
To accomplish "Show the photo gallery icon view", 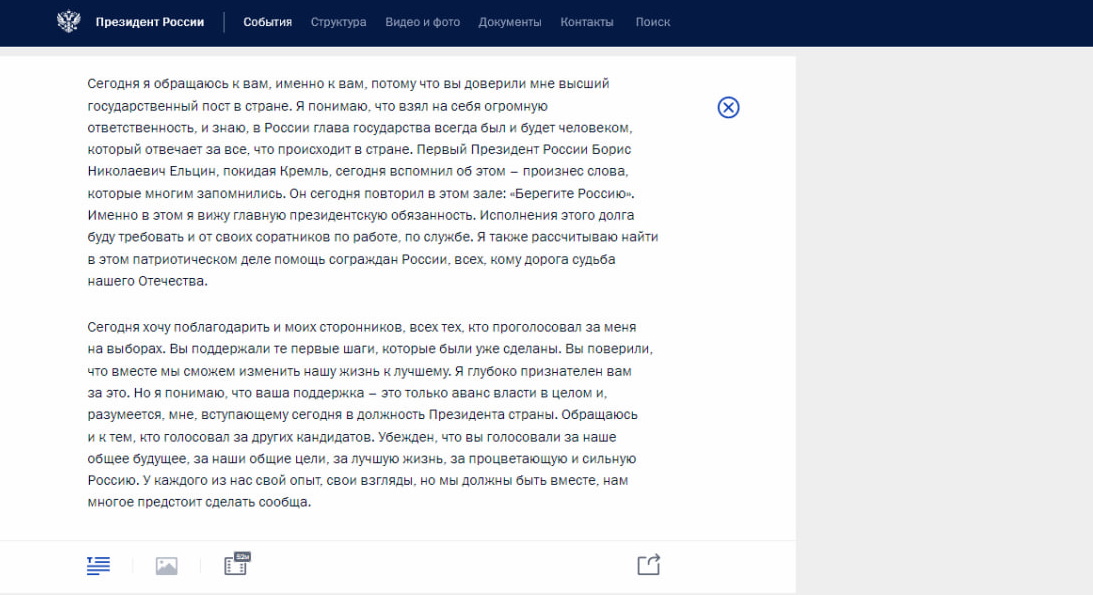I will pyautogui.click(x=166, y=566).
